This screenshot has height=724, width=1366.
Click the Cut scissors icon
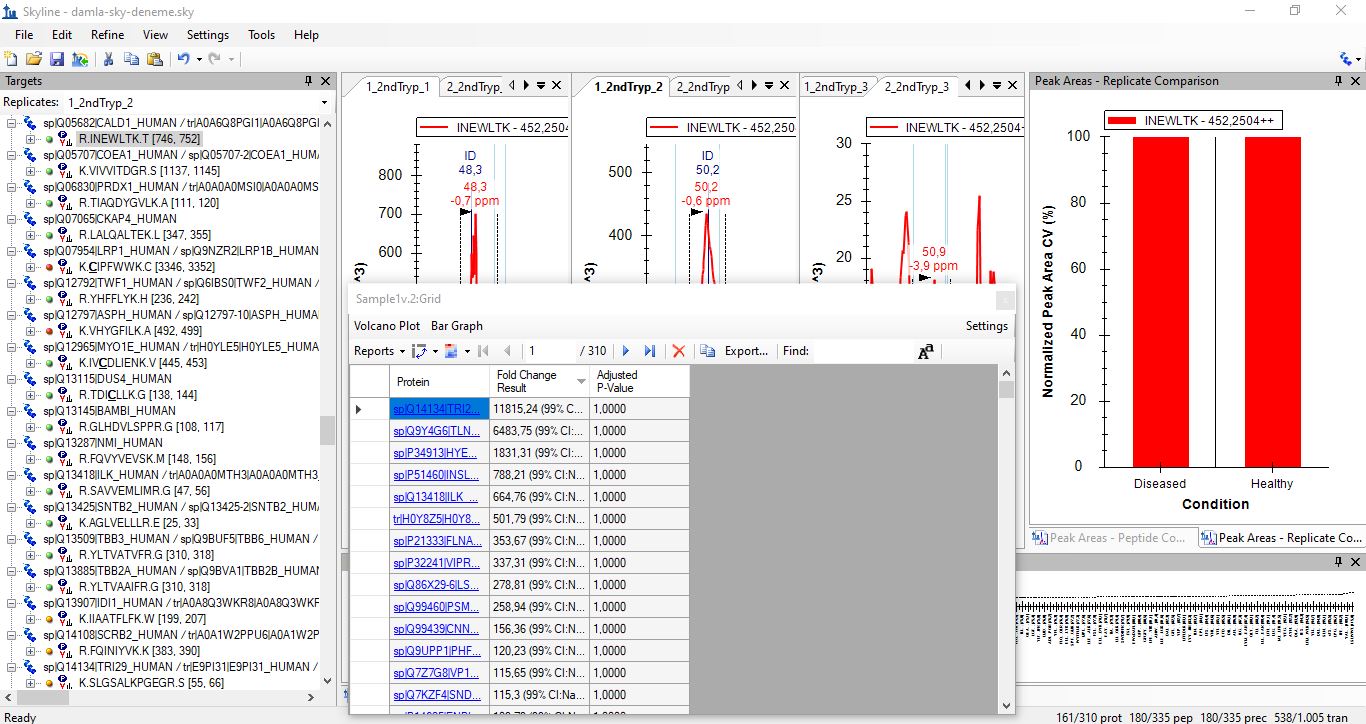(x=108, y=59)
